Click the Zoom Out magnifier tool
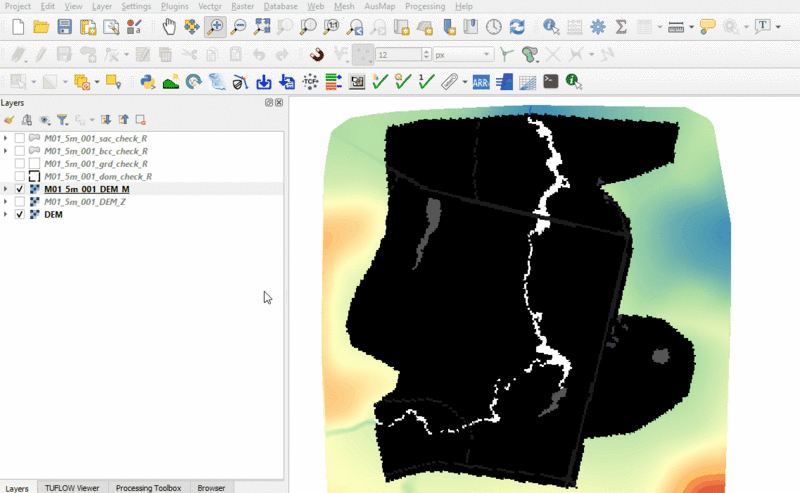Image resolution: width=800 pixels, height=493 pixels. click(238, 27)
